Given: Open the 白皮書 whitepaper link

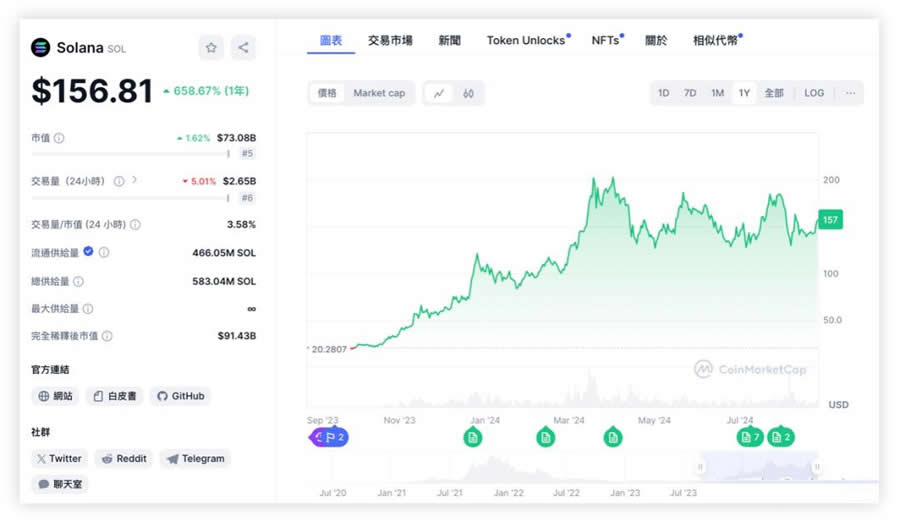Looking at the screenshot, I should 114,396.
